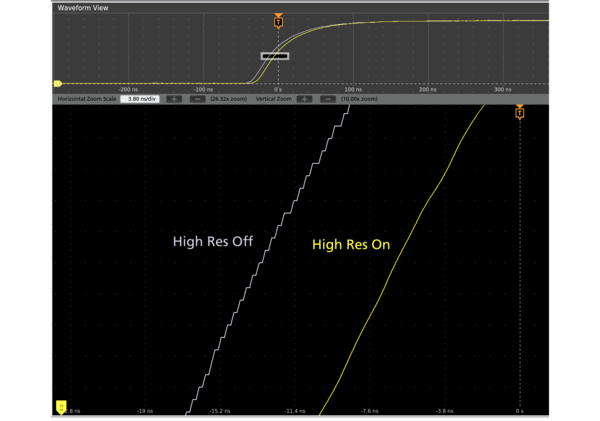
Task: Click the High Res Off label
Action: (214, 240)
